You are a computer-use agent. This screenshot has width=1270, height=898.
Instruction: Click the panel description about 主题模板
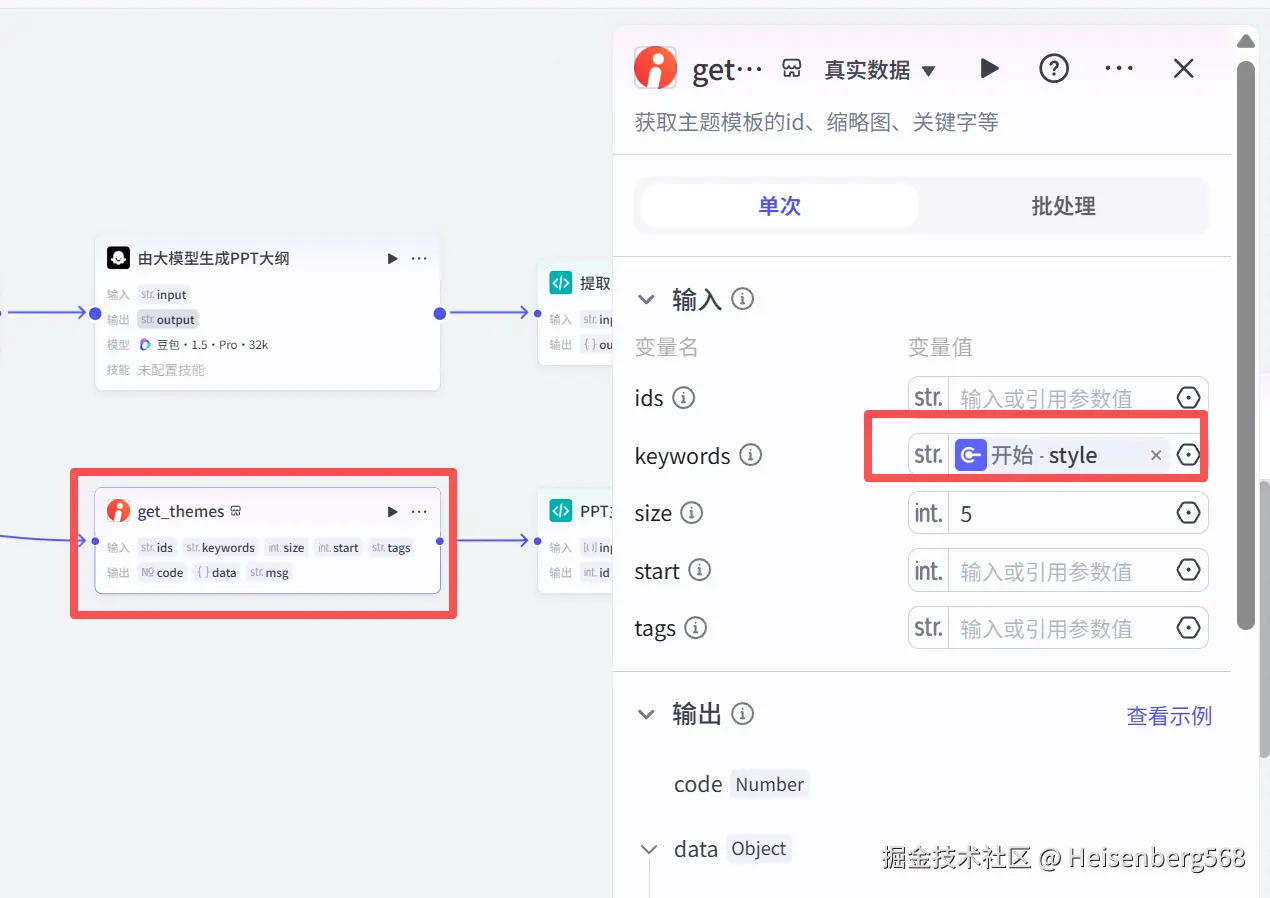click(816, 123)
